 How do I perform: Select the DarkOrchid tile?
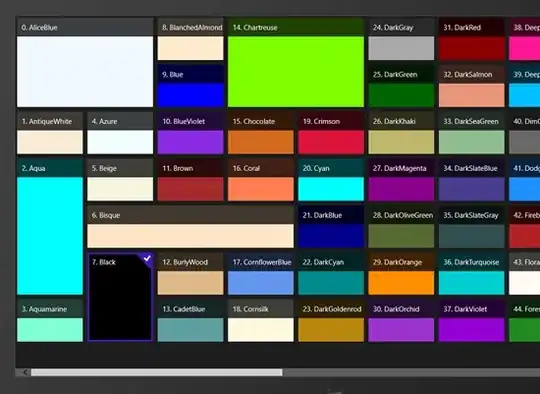click(x=401, y=321)
